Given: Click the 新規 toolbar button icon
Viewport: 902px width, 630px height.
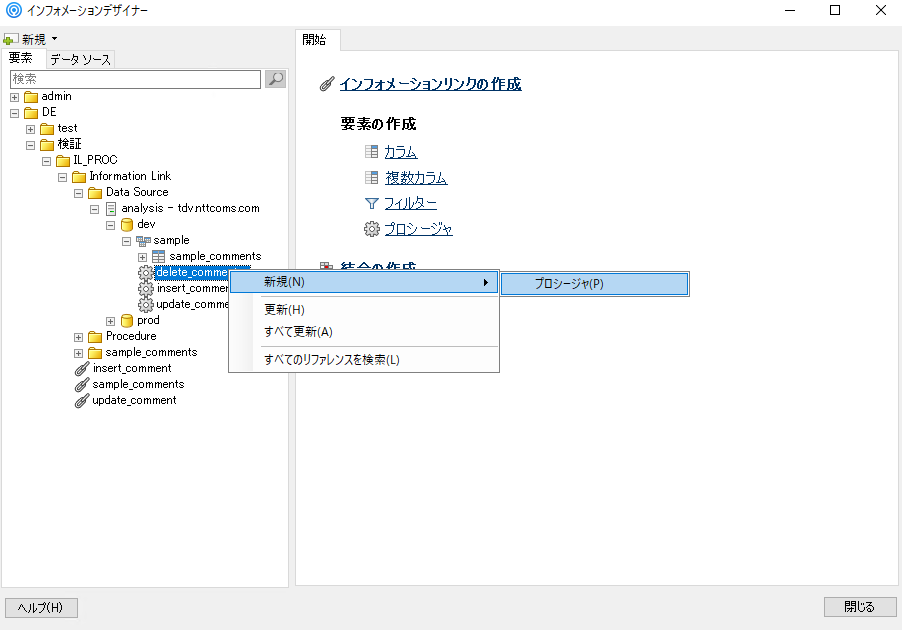Looking at the screenshot, I should click(9, 40).
